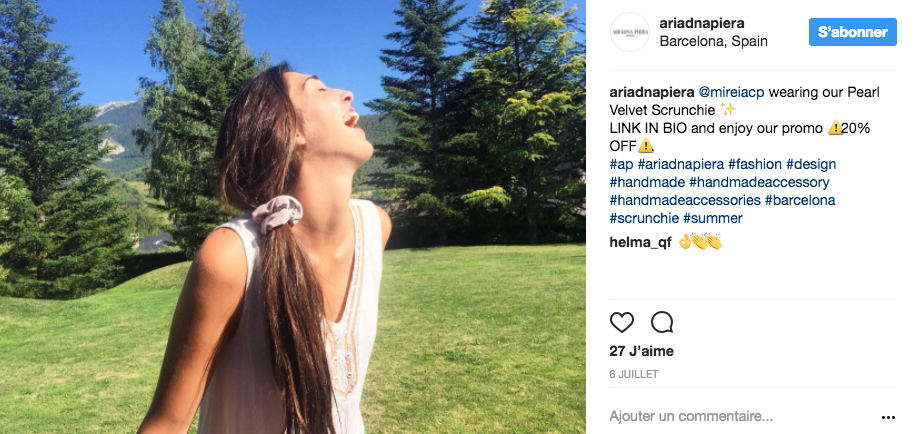Viewport: 915px width, 434px height.
Task: Open the #handmadeaccessories hashtag
Action: [x=685, y=200]
